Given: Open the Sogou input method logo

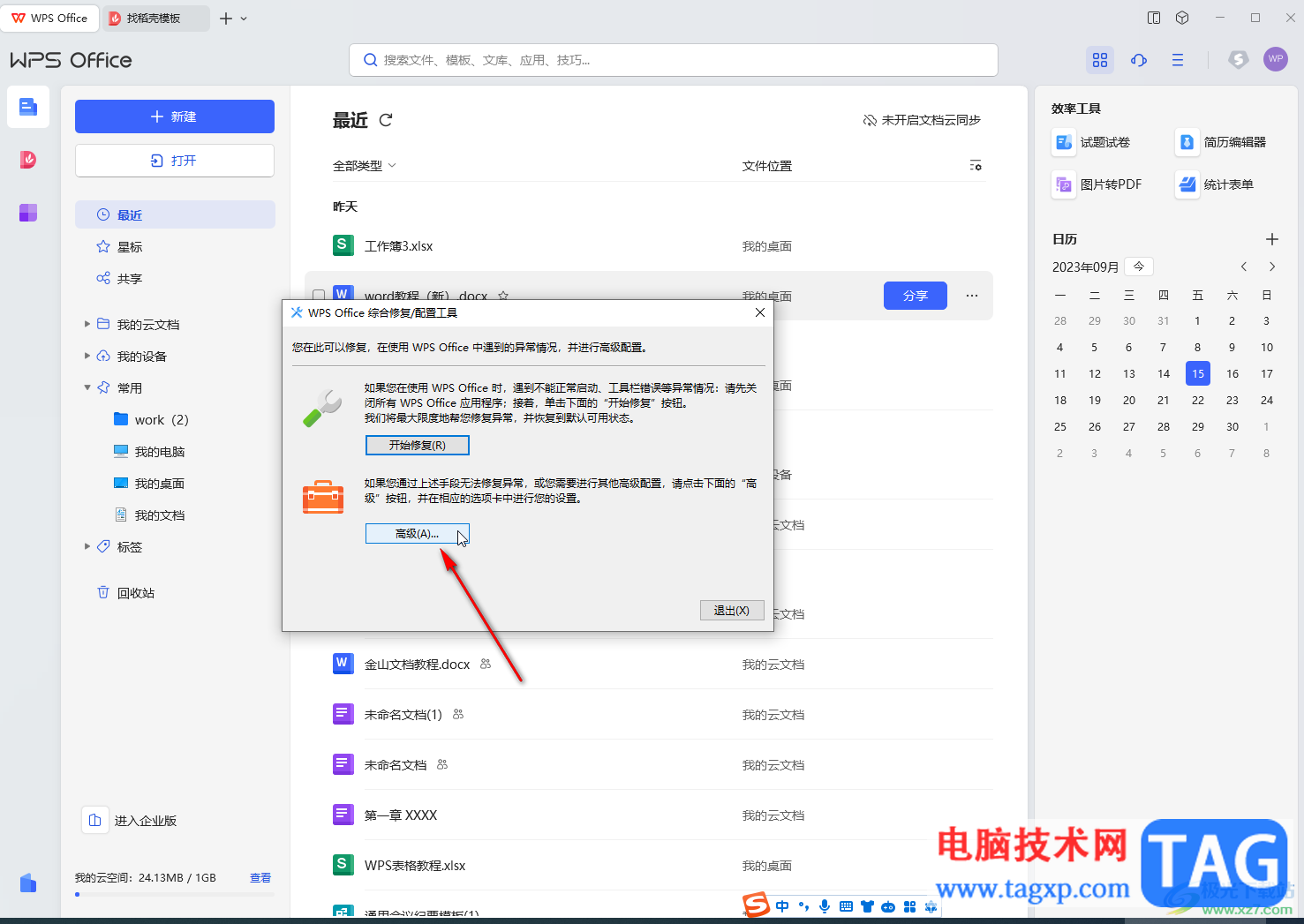Looking at the screenshot, I should (756, 905).
